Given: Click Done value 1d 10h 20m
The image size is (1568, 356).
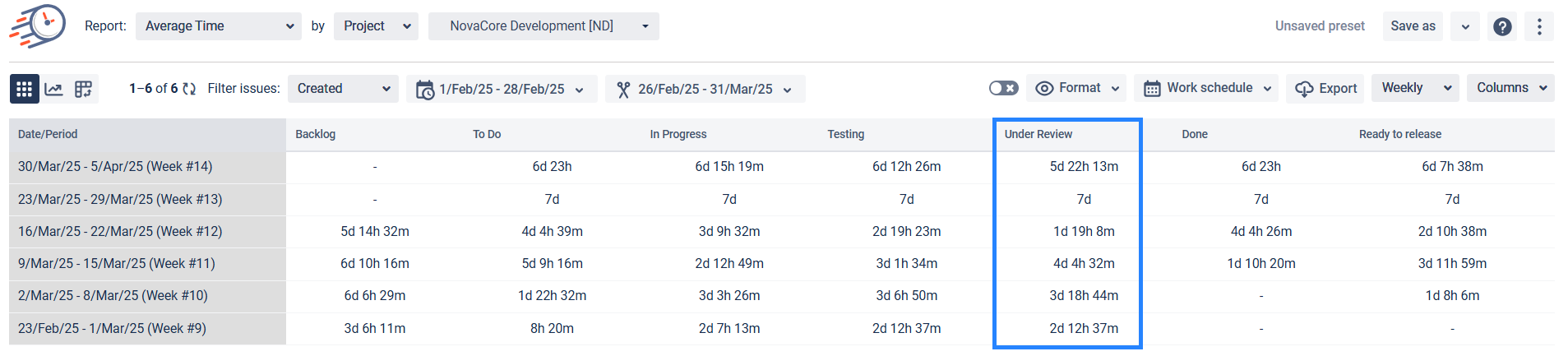Looking at the screenshot, I should [1261, 264].
